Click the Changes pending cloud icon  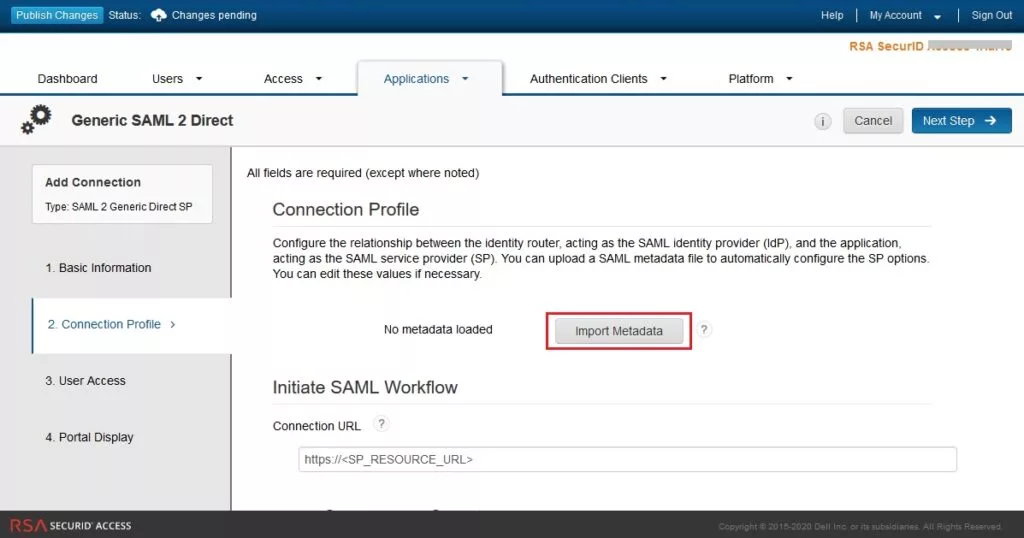(x=158, y=15)
